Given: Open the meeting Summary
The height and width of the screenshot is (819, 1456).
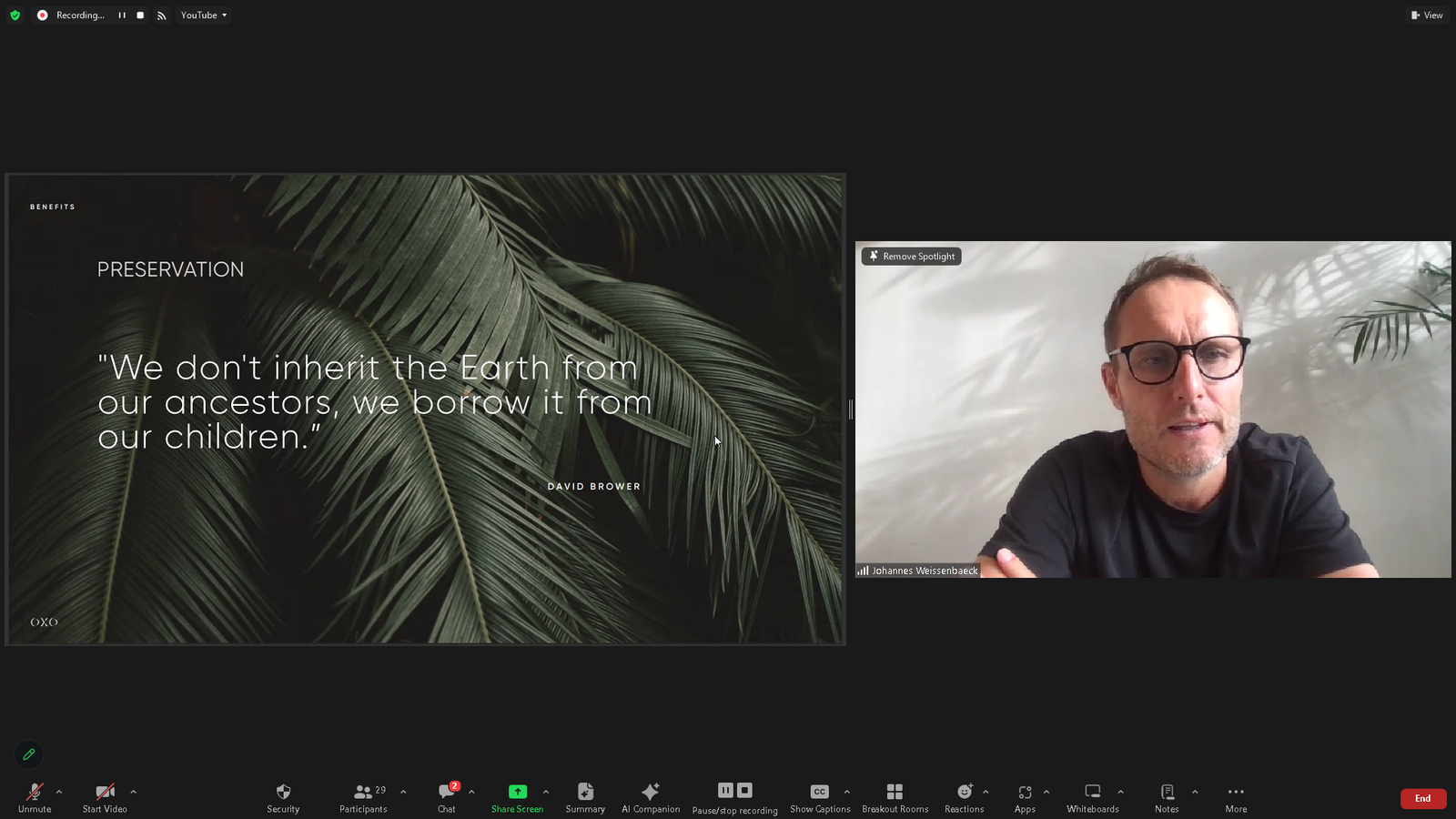Looking at the screenshot, I should [x=585, y=797].
